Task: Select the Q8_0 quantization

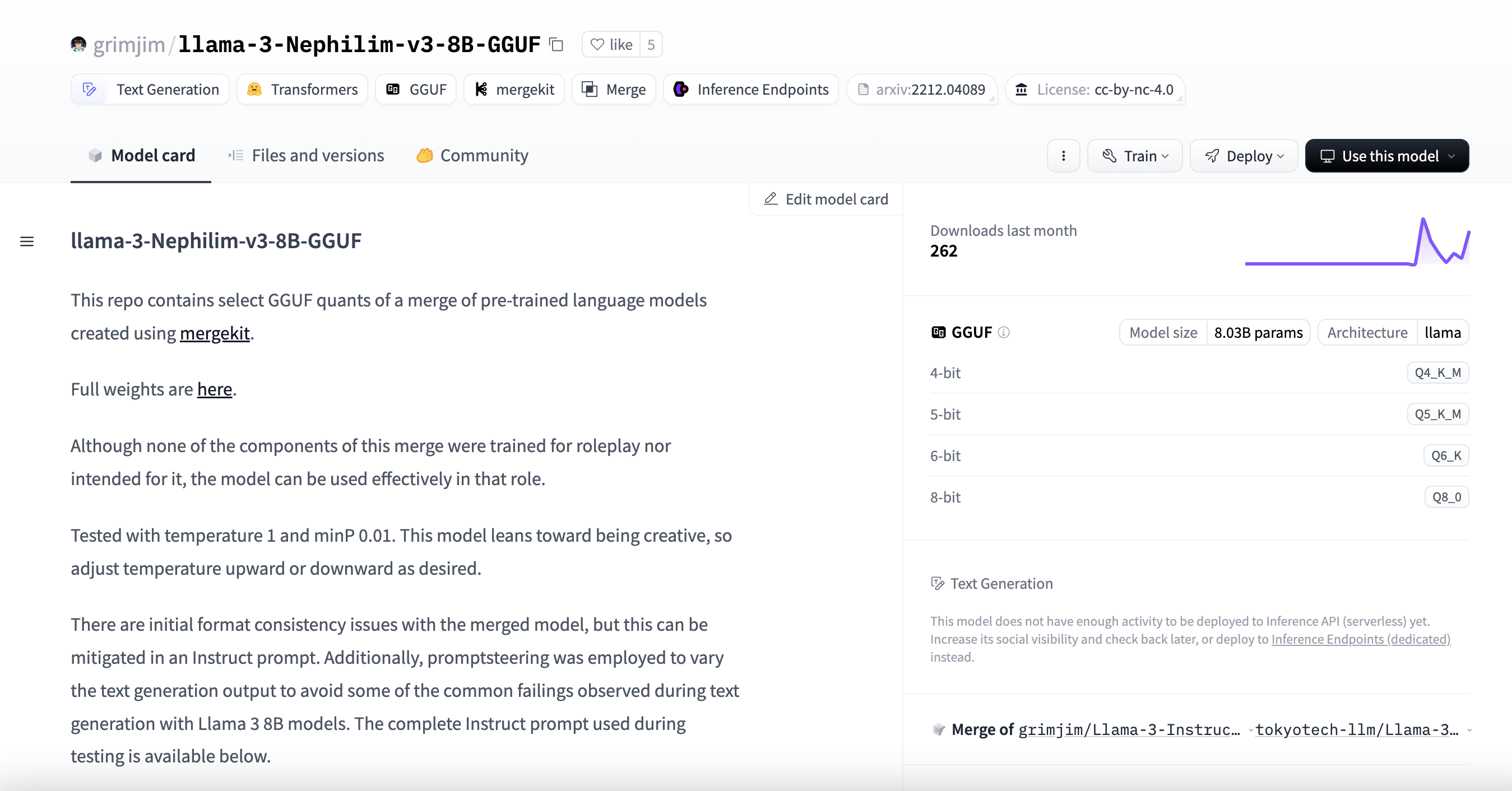Action: (x=1446, y=497)
